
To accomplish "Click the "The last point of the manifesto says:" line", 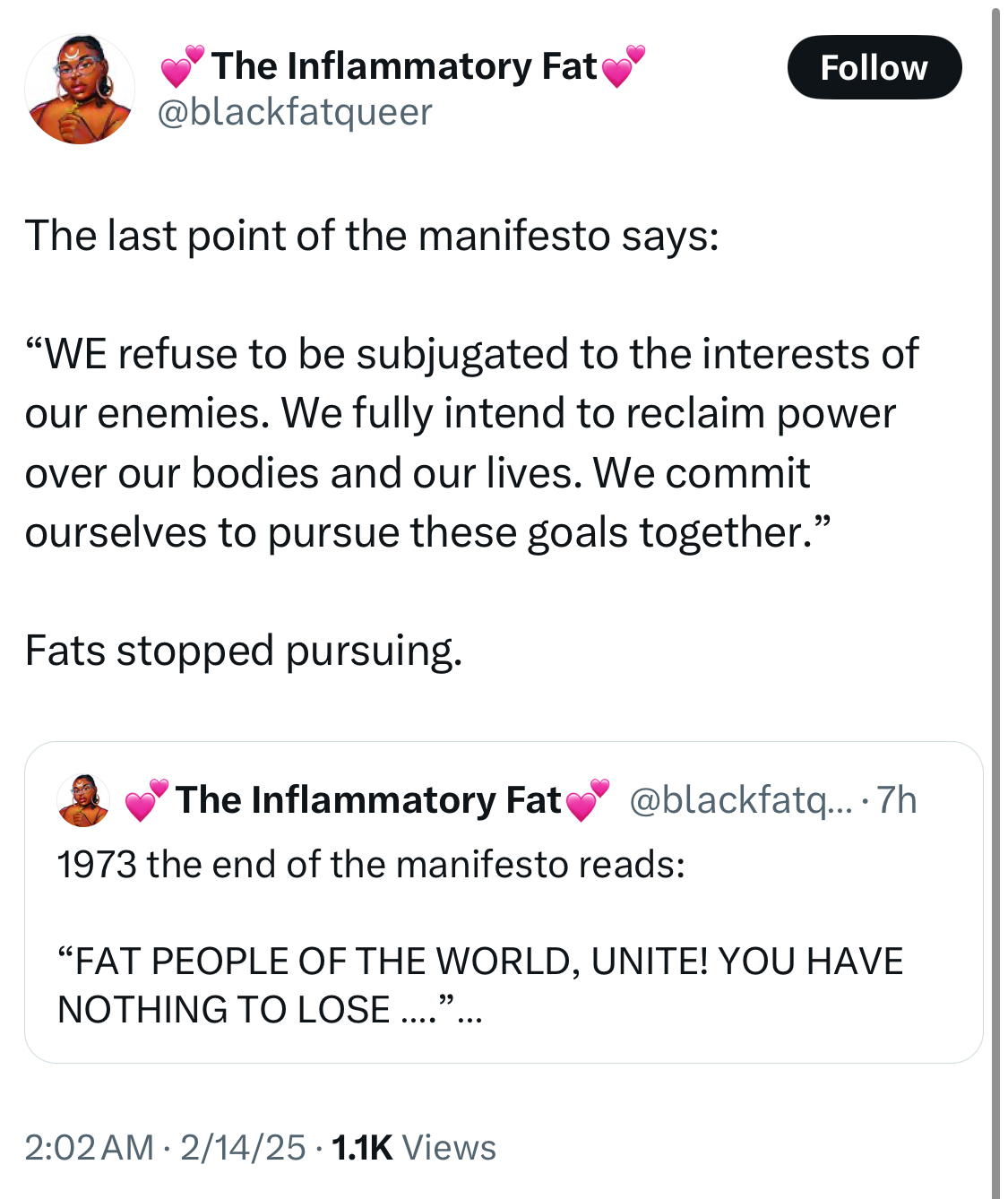I will click(x=372, y=236).
